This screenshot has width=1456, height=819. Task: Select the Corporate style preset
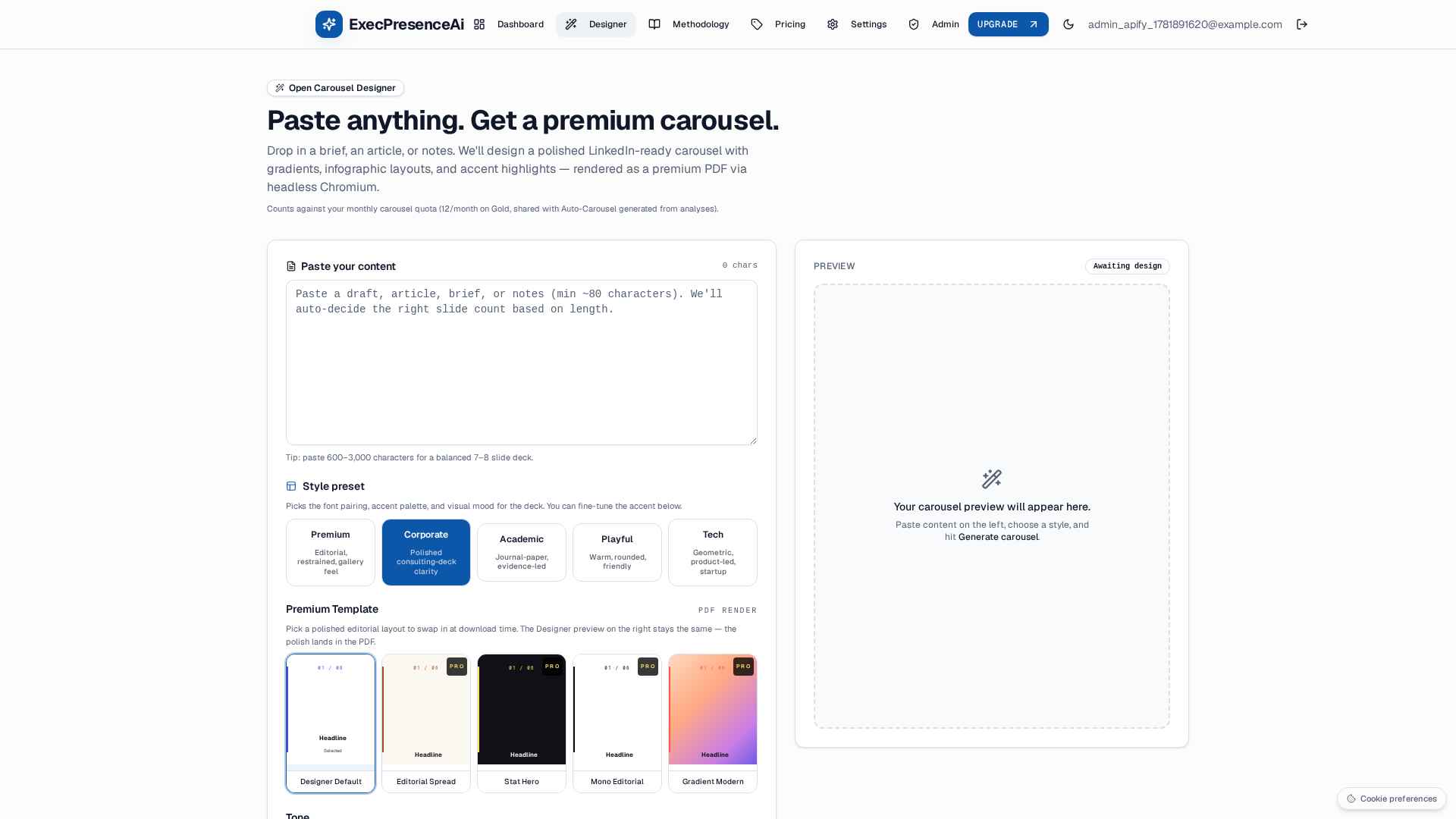pyautogui.click(x=426, y=552)
